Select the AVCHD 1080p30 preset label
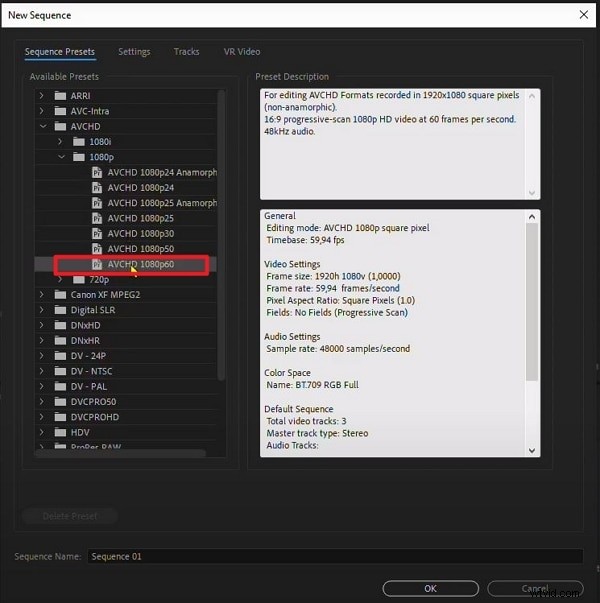 point(141,233)
